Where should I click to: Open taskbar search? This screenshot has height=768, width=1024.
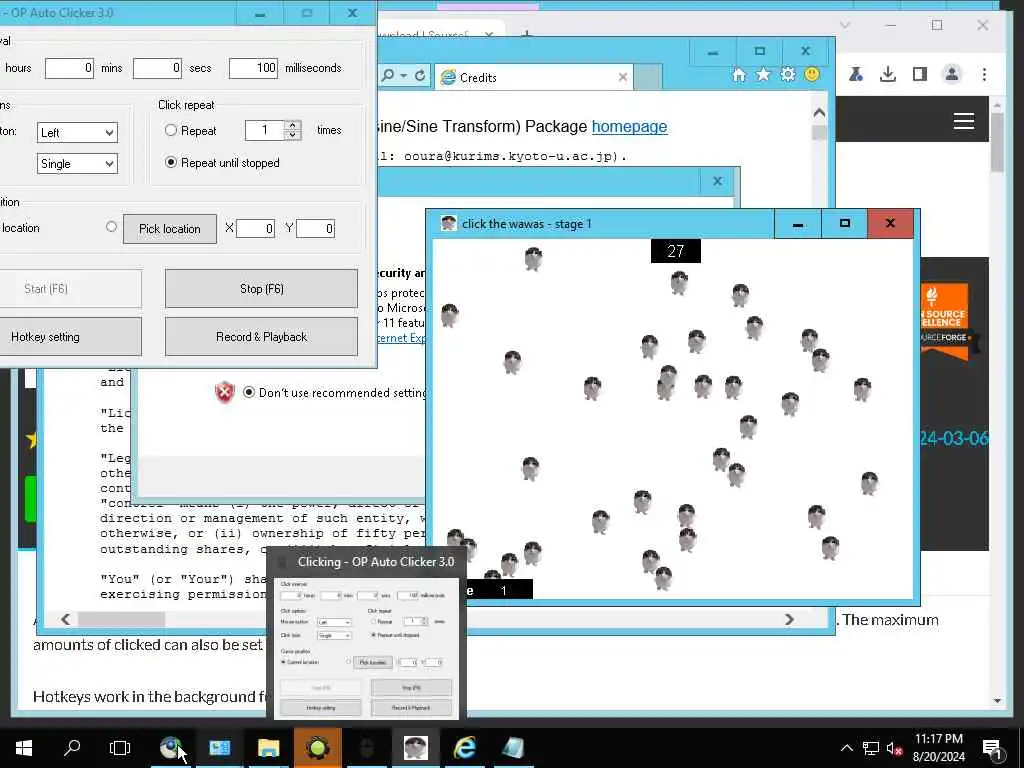(72, 748)
